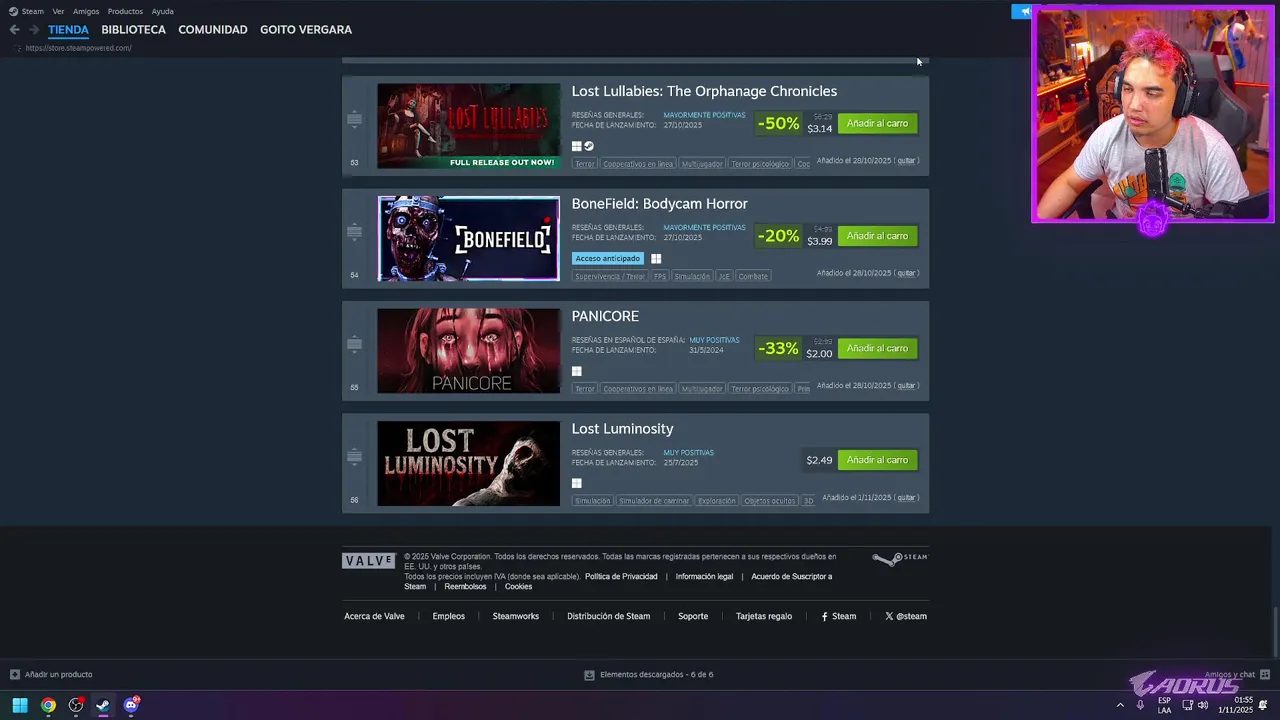Switch to the COMUNIDAD tab
Image resolution: width=1280 pixels, height=720 pixels.
point(213,30)
